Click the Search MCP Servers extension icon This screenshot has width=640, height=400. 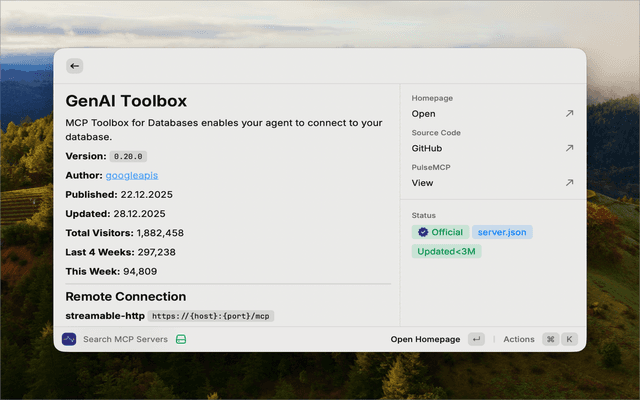(70, 340)
